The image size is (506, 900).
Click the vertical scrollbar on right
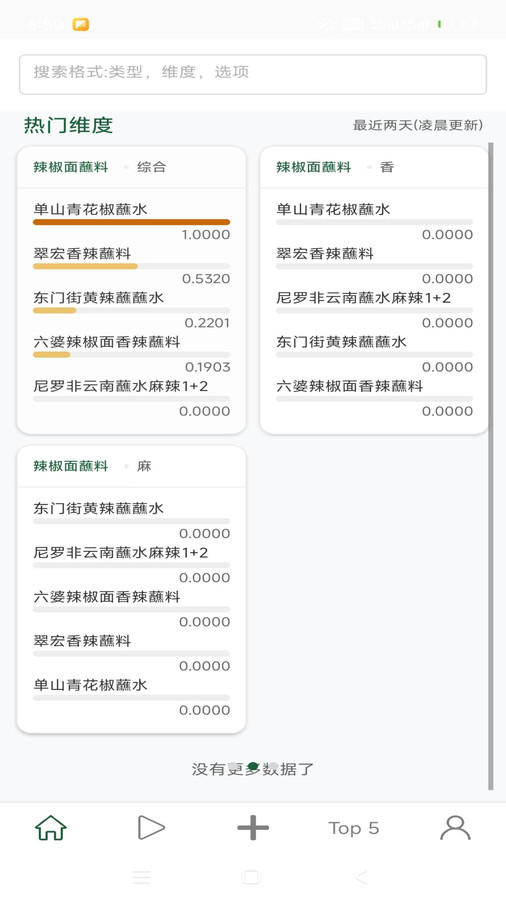[x=491, y=466]
